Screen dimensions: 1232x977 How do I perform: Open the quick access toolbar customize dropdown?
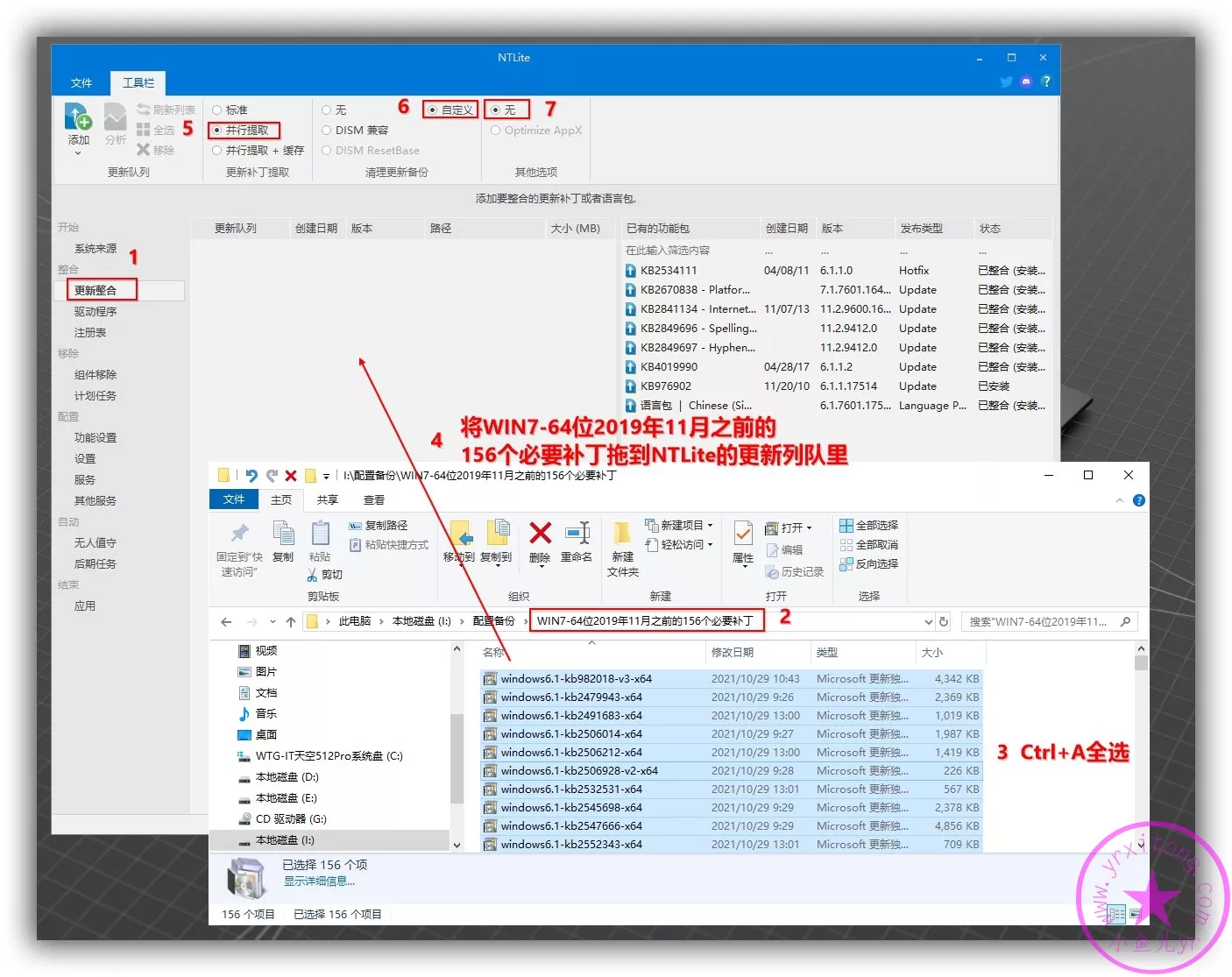[x=326, y=476]
